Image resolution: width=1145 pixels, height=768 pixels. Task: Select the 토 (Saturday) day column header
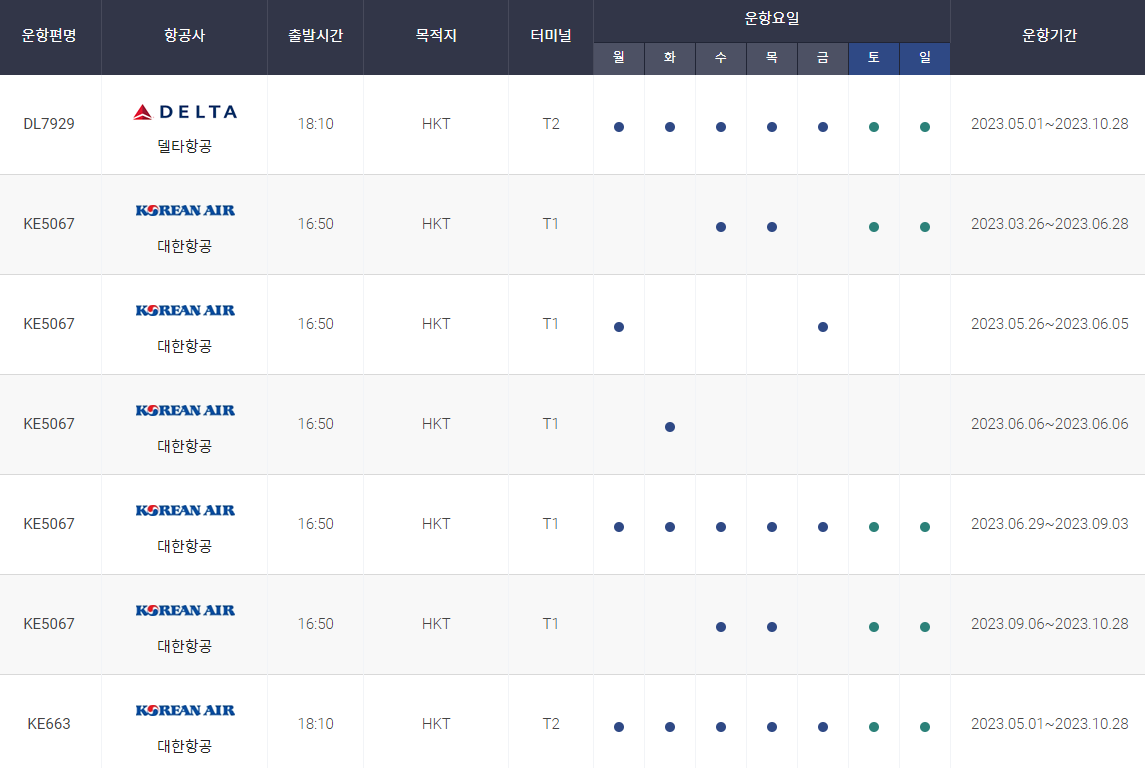click(x=874, y=58)
